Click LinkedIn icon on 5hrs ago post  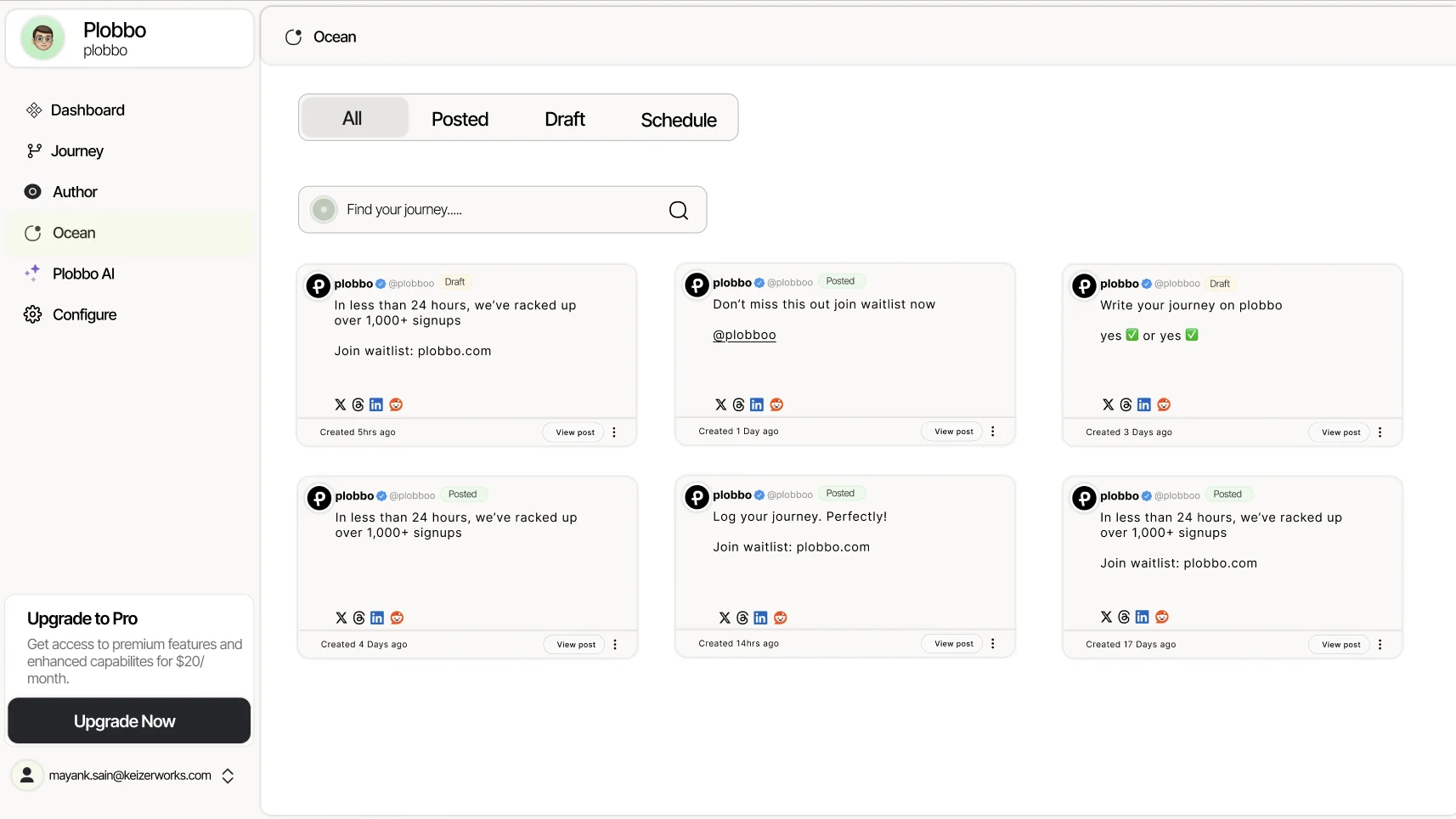tap(376, 404)
